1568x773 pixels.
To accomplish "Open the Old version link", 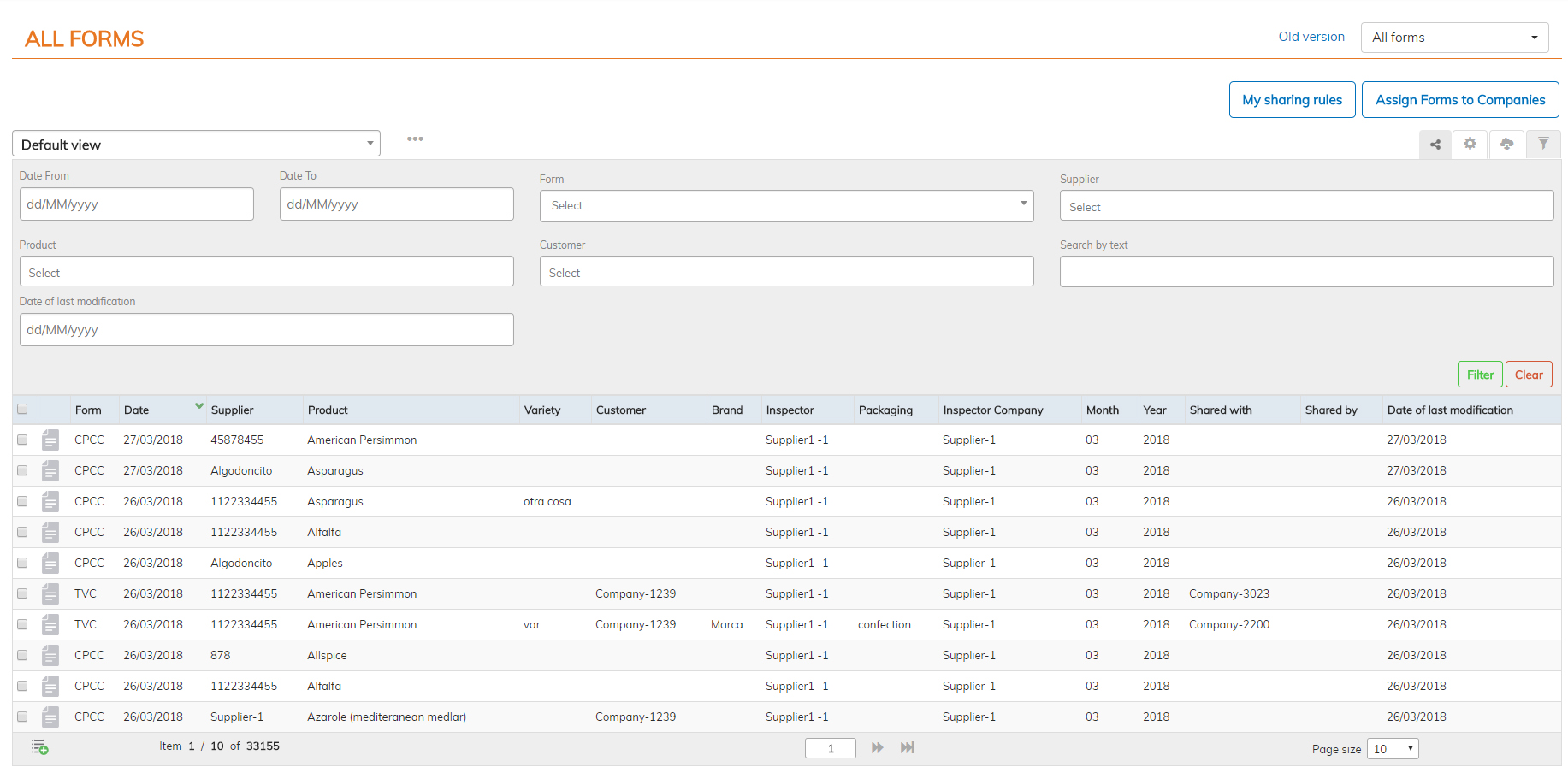I will tap(1311, 37).
